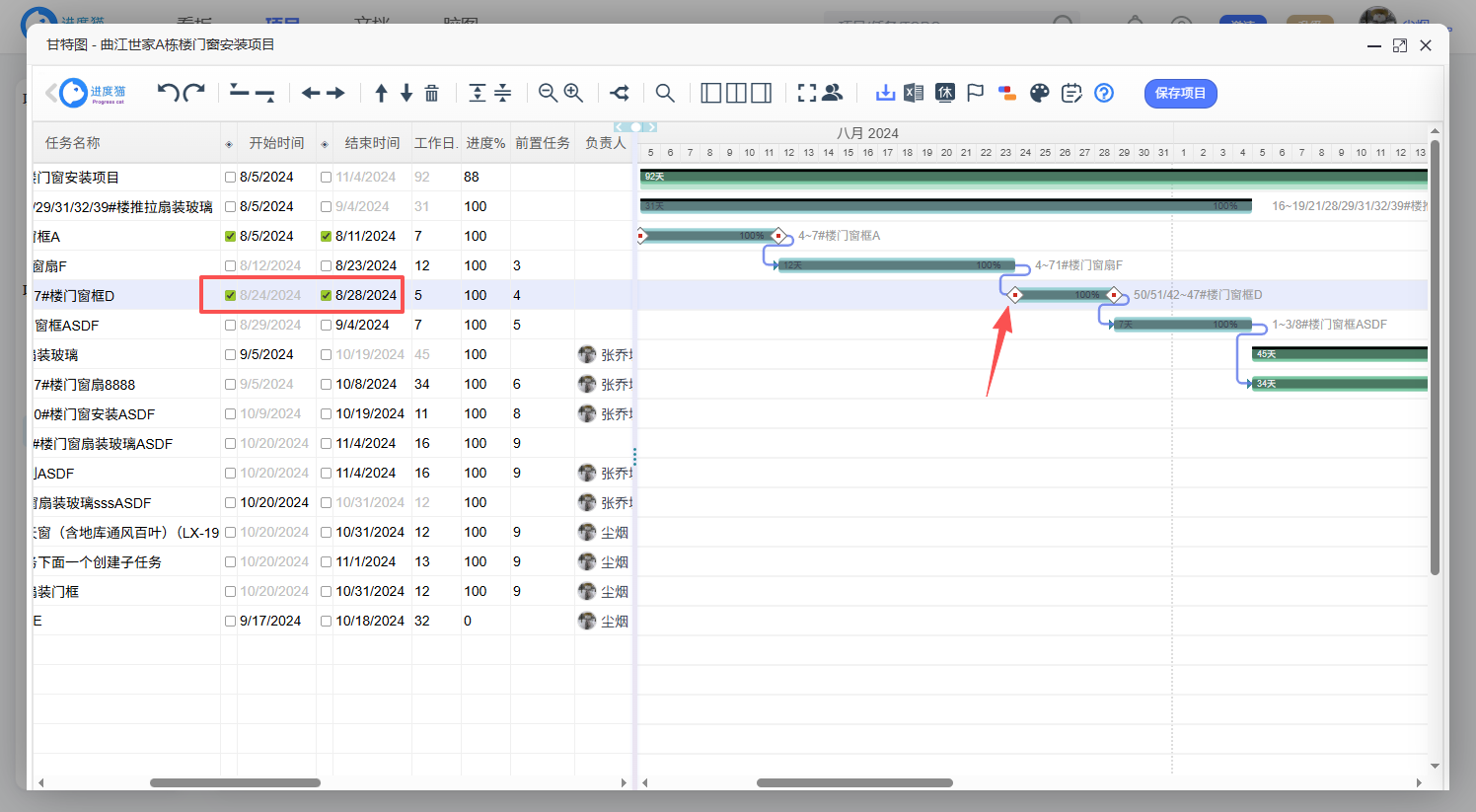Check the start checkbox beside 9/17/2024
The image size is (1476, 812).
coord(230,622)
